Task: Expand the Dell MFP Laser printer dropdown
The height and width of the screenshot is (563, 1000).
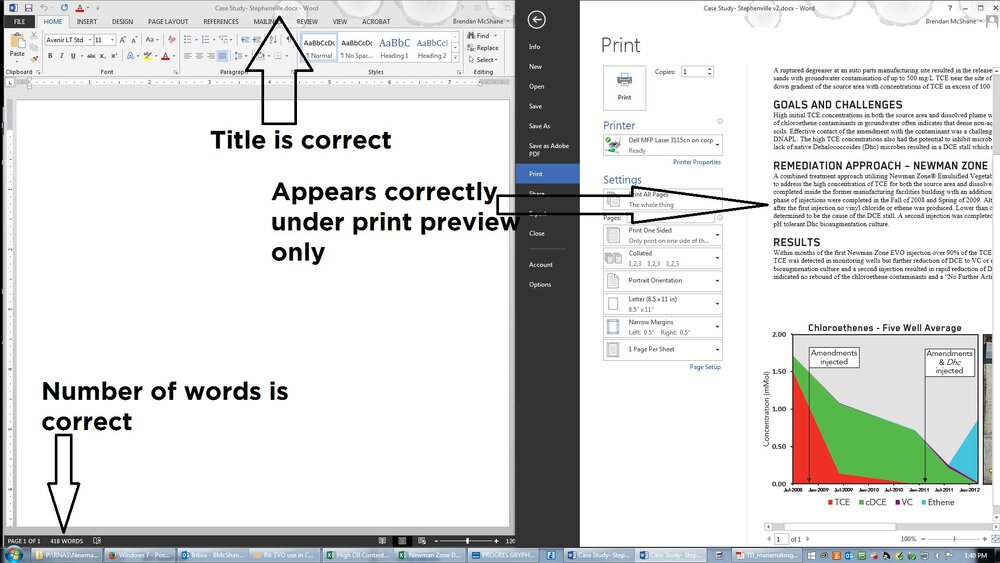Action: point(663,145)
